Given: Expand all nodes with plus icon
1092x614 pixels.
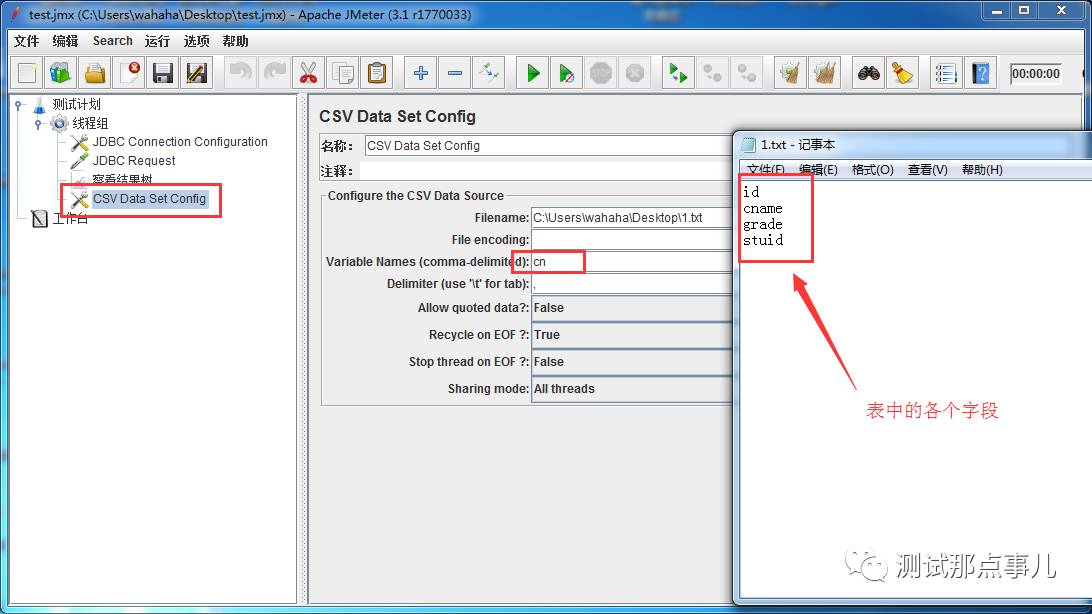Looking at the screenshot, I should tap(421, 73).
